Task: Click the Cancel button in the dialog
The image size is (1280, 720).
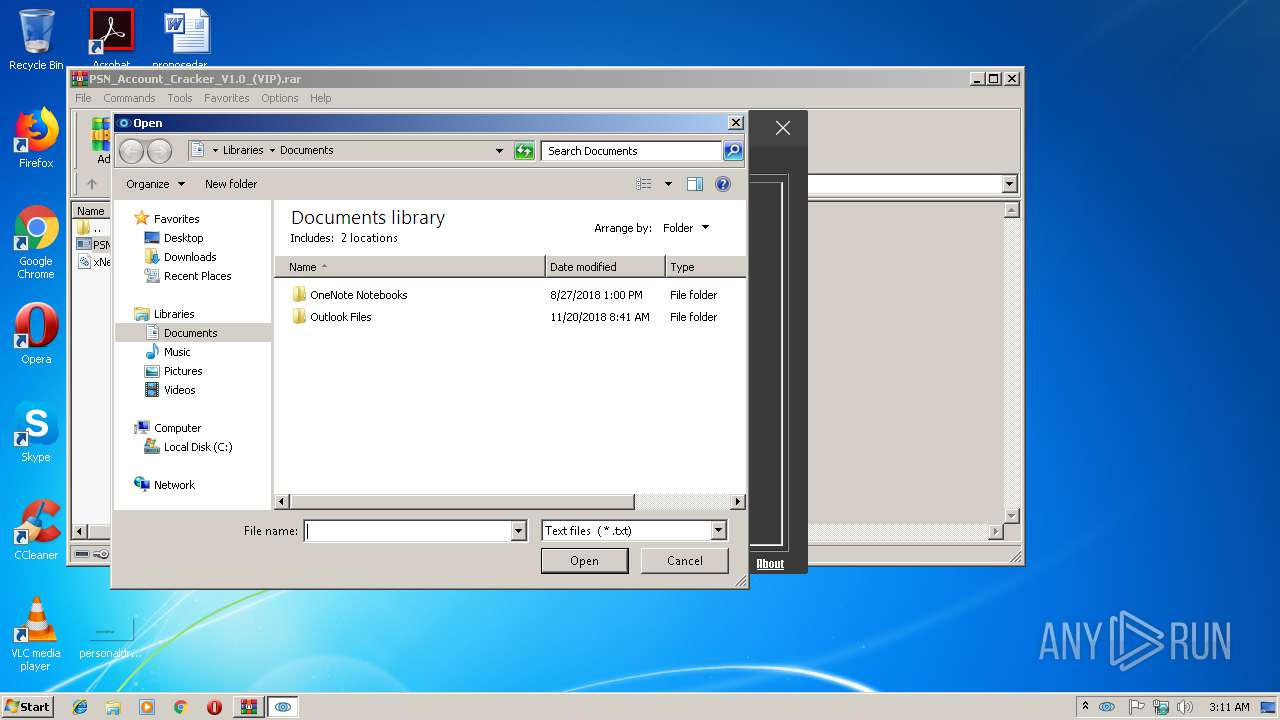Action: click(685, 561)
